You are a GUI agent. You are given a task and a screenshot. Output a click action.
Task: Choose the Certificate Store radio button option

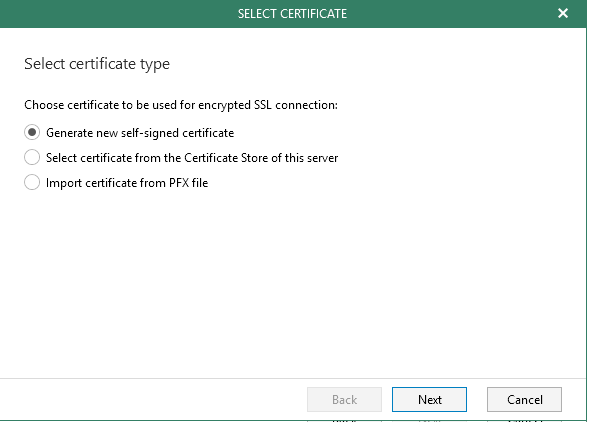pyautogui.click(x=32, y=157)
